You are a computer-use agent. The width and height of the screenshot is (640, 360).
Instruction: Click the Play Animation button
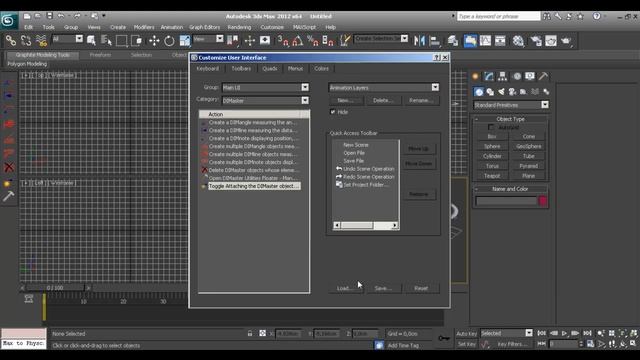564,333
